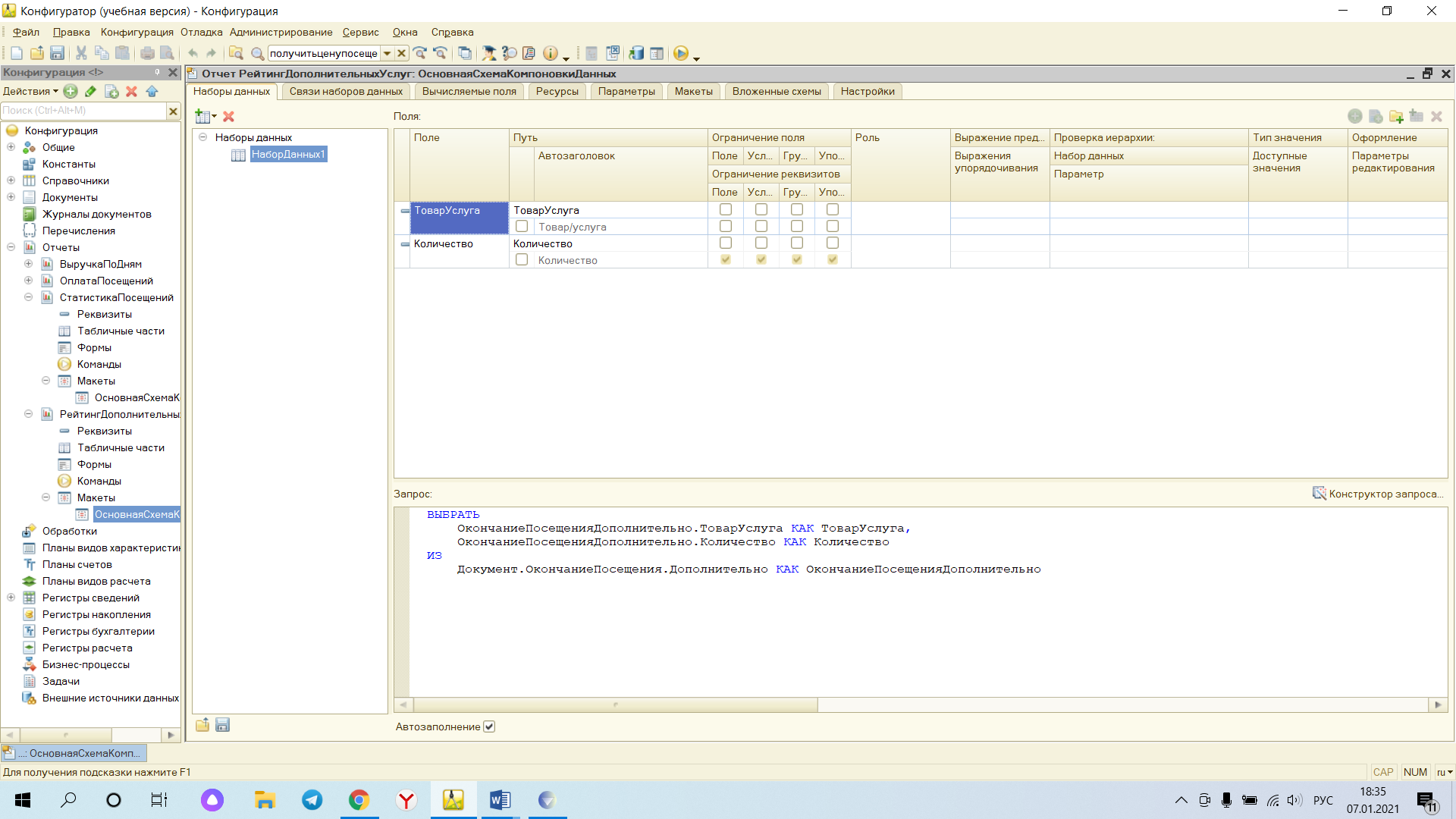Click the debug start (play) toolbar icon

(681, 53)
